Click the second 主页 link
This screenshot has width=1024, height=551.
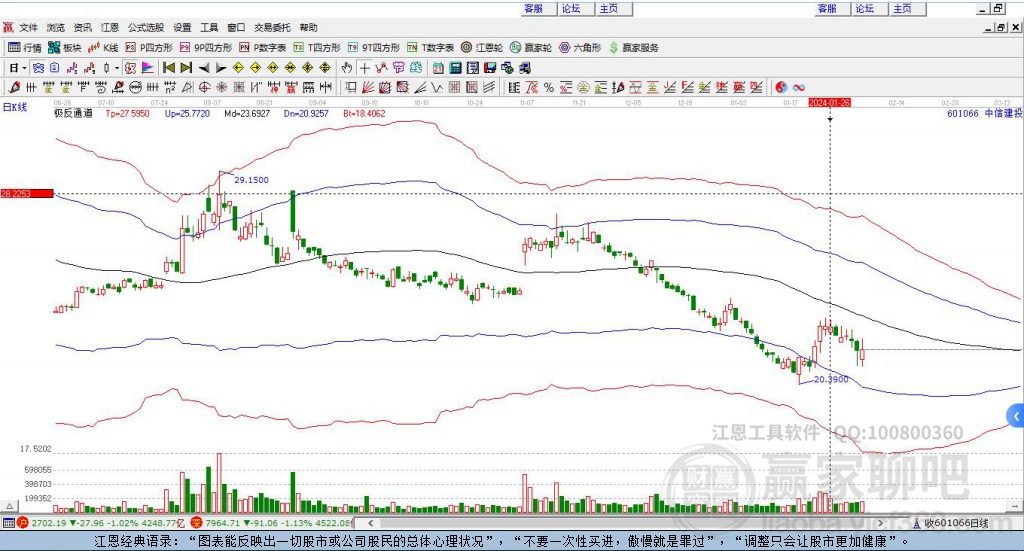(x=903, y=8)
